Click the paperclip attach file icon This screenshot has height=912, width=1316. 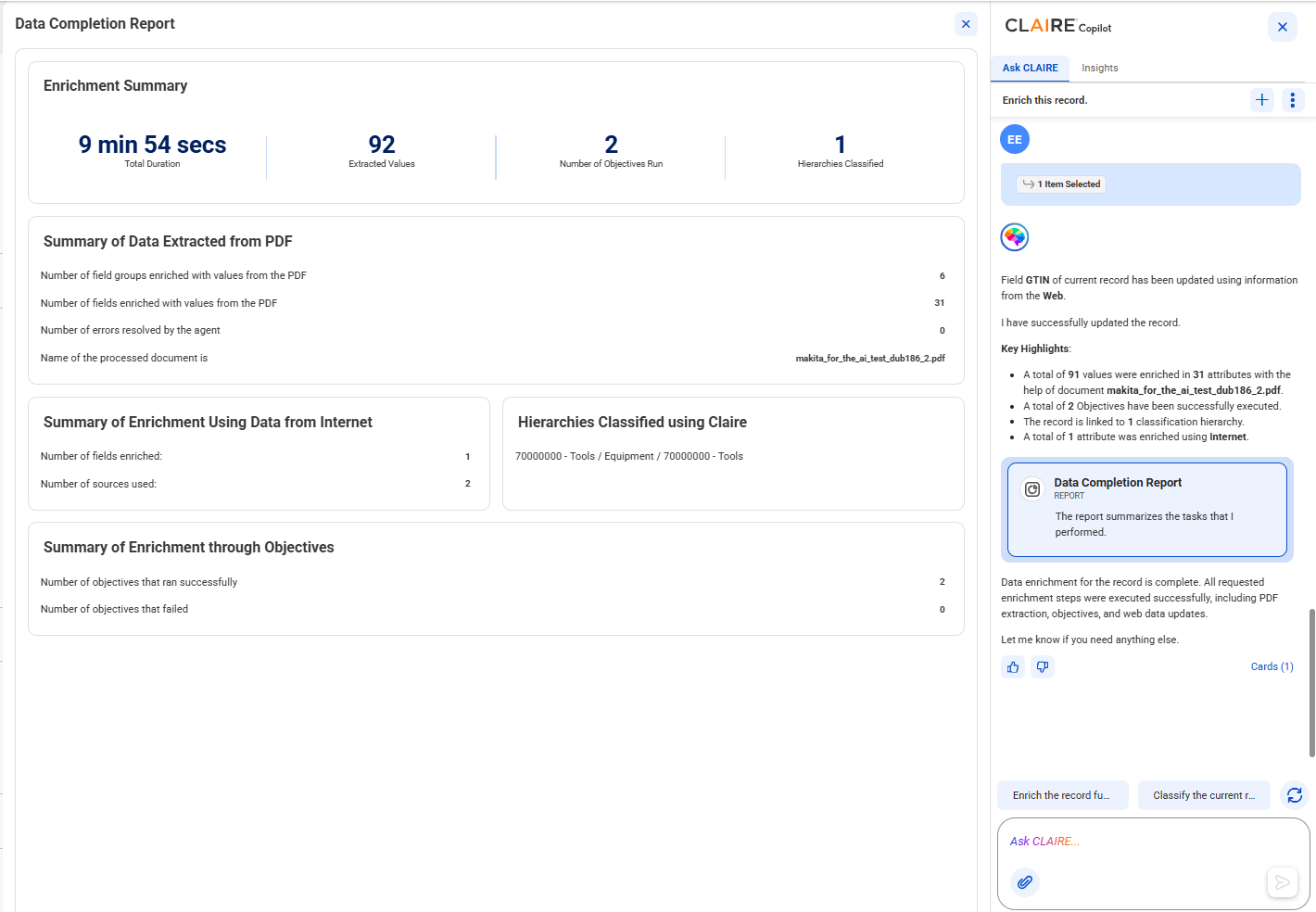point(1024,882)
